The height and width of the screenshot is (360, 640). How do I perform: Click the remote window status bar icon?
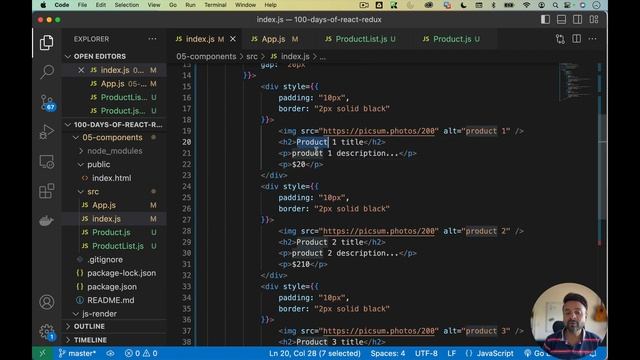click(43, 353)
